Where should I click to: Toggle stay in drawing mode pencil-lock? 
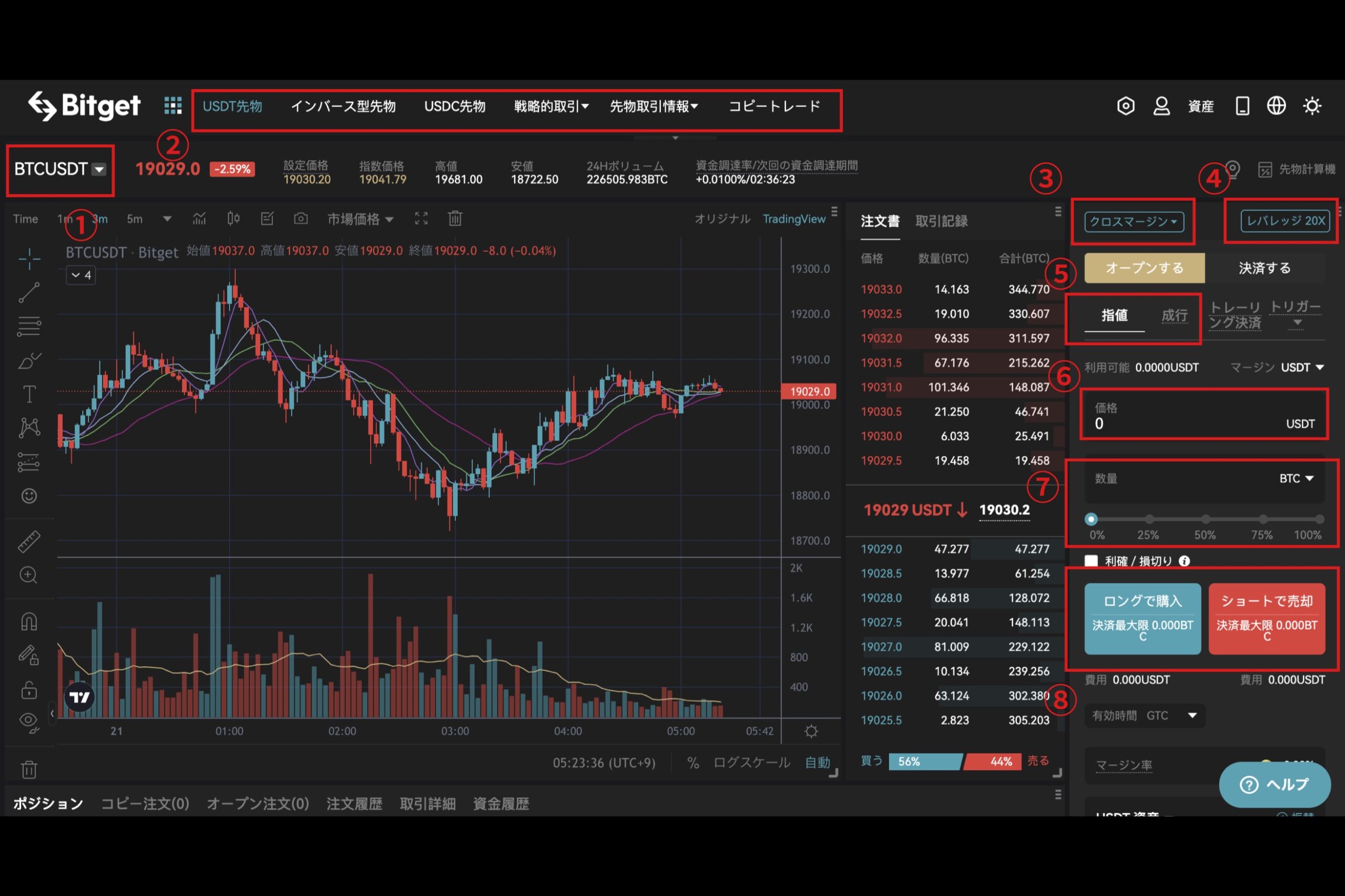(29, 655)
